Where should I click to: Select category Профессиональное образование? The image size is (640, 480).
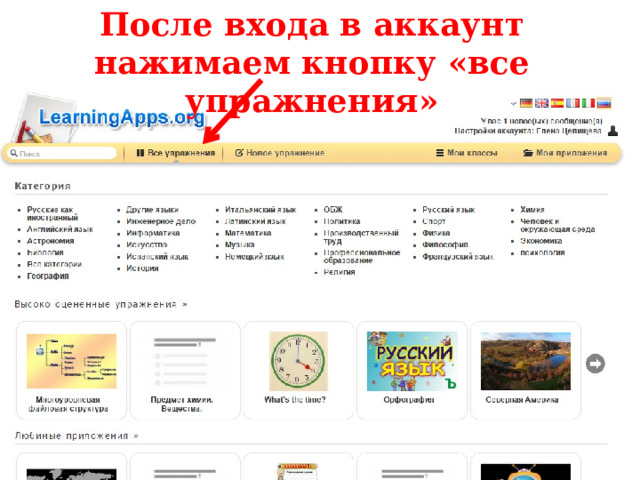362,256
